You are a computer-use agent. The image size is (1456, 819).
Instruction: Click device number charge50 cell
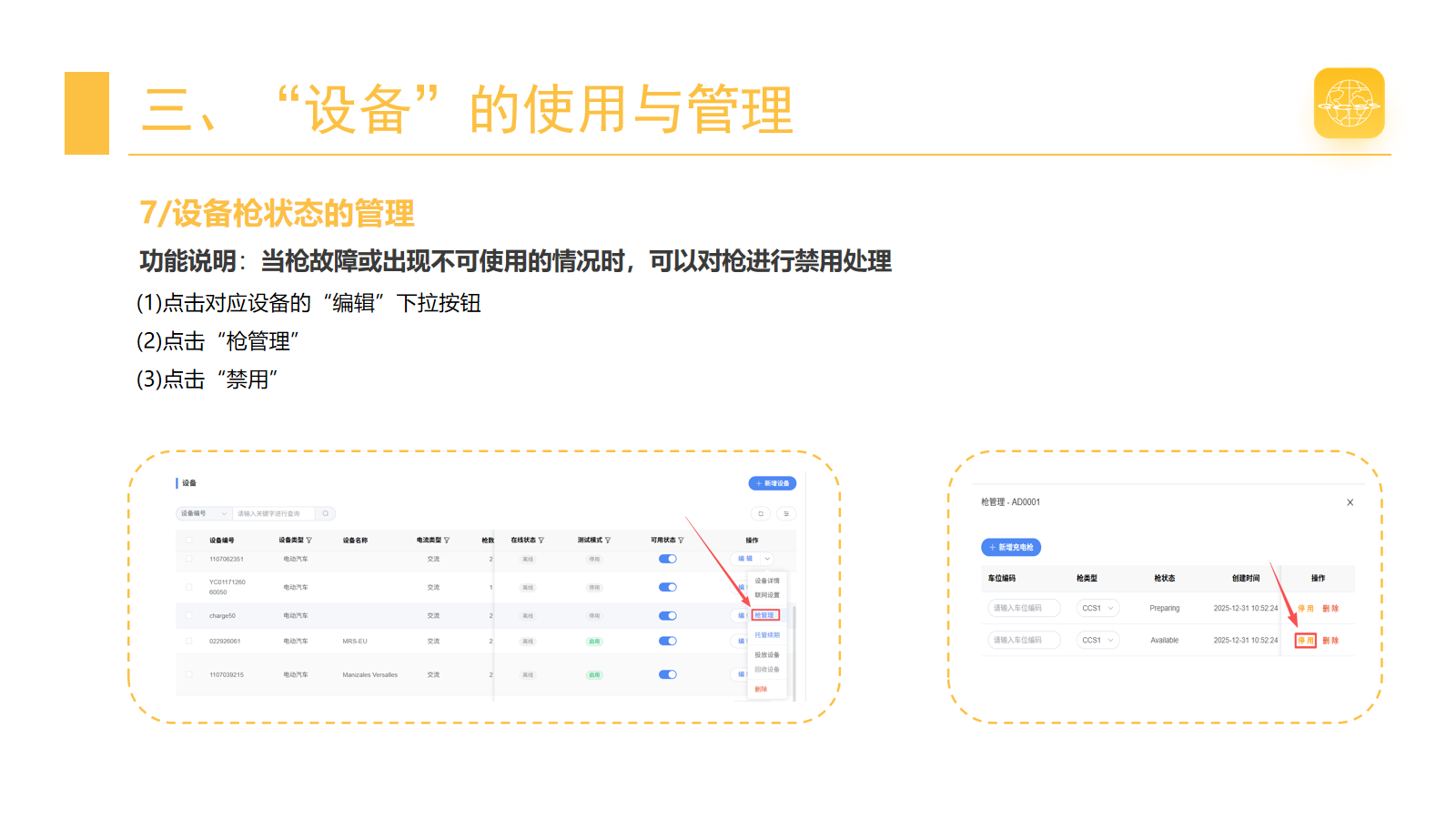click(x=222, y=616)
